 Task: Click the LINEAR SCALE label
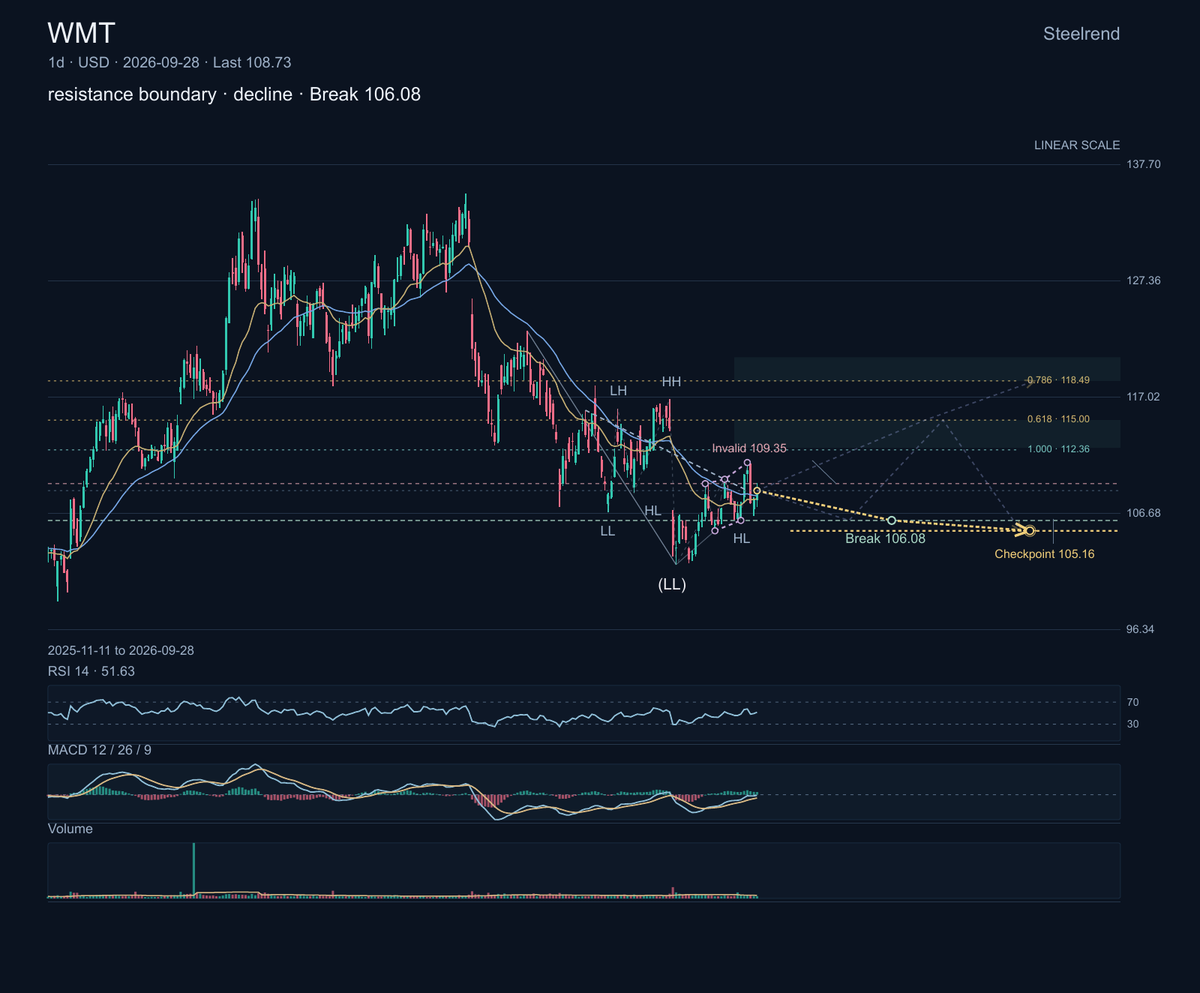point(1077,145)
